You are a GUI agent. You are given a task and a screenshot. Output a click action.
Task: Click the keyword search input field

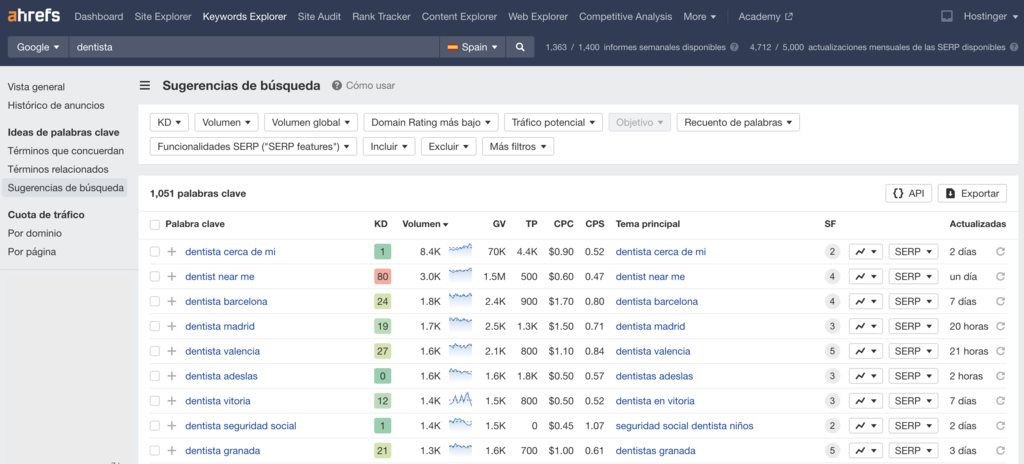tap(255, 47)
